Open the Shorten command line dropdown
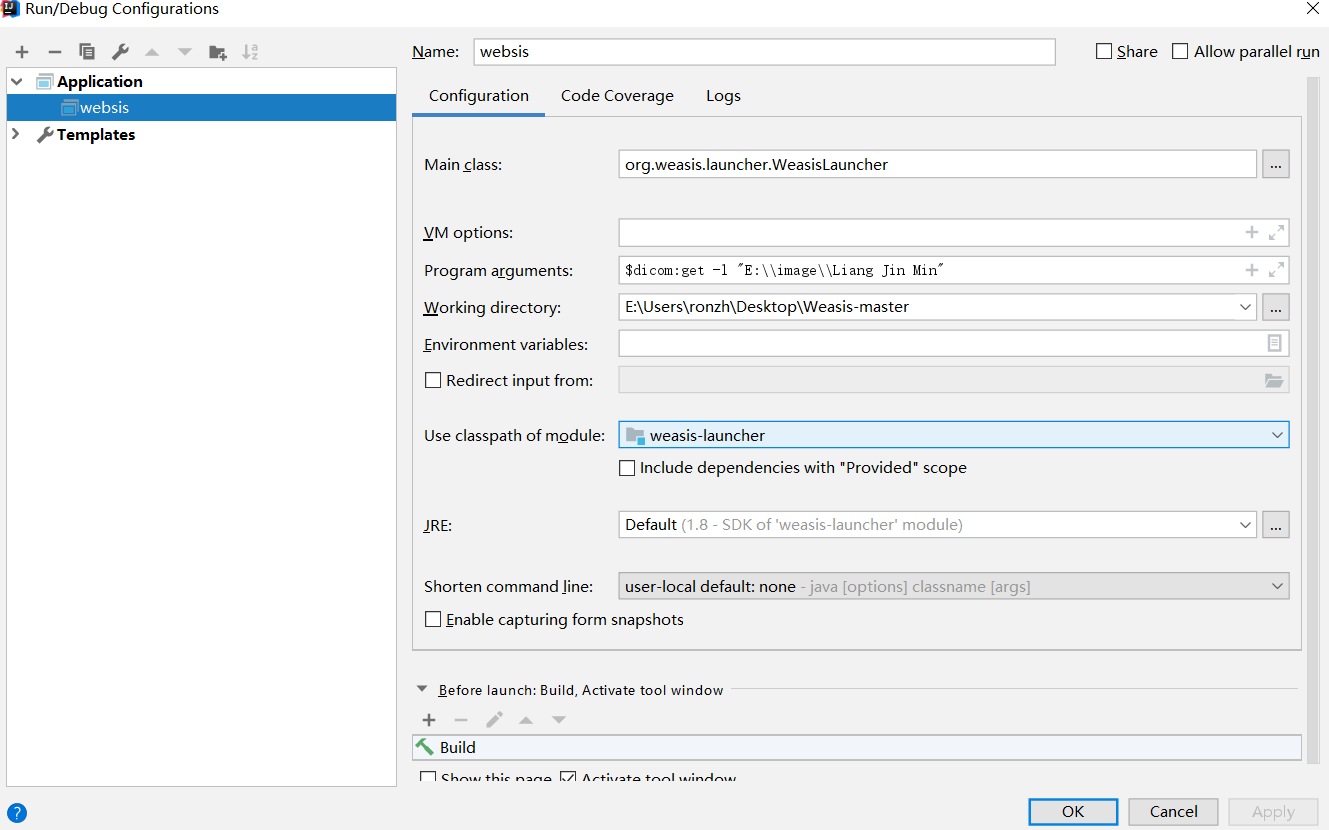1329x830 pixels. pos(1277,586)
